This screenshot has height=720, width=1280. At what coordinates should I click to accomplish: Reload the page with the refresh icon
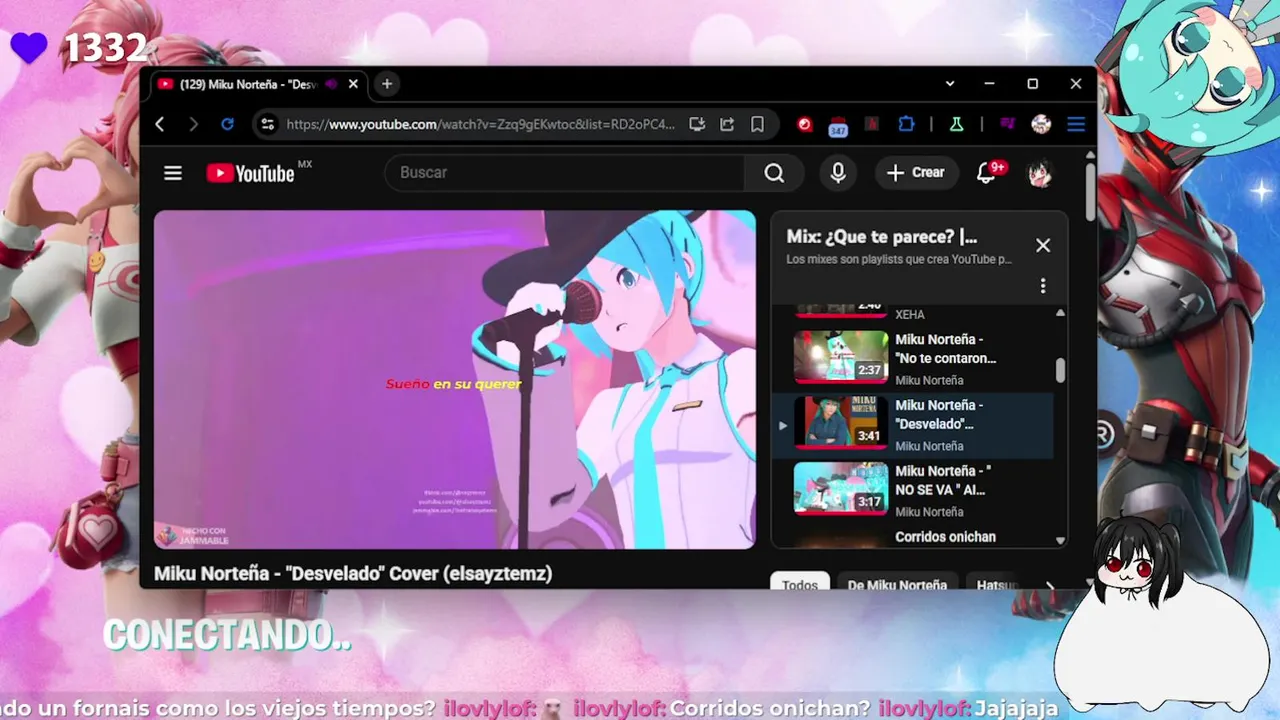[x=227, y=124]
